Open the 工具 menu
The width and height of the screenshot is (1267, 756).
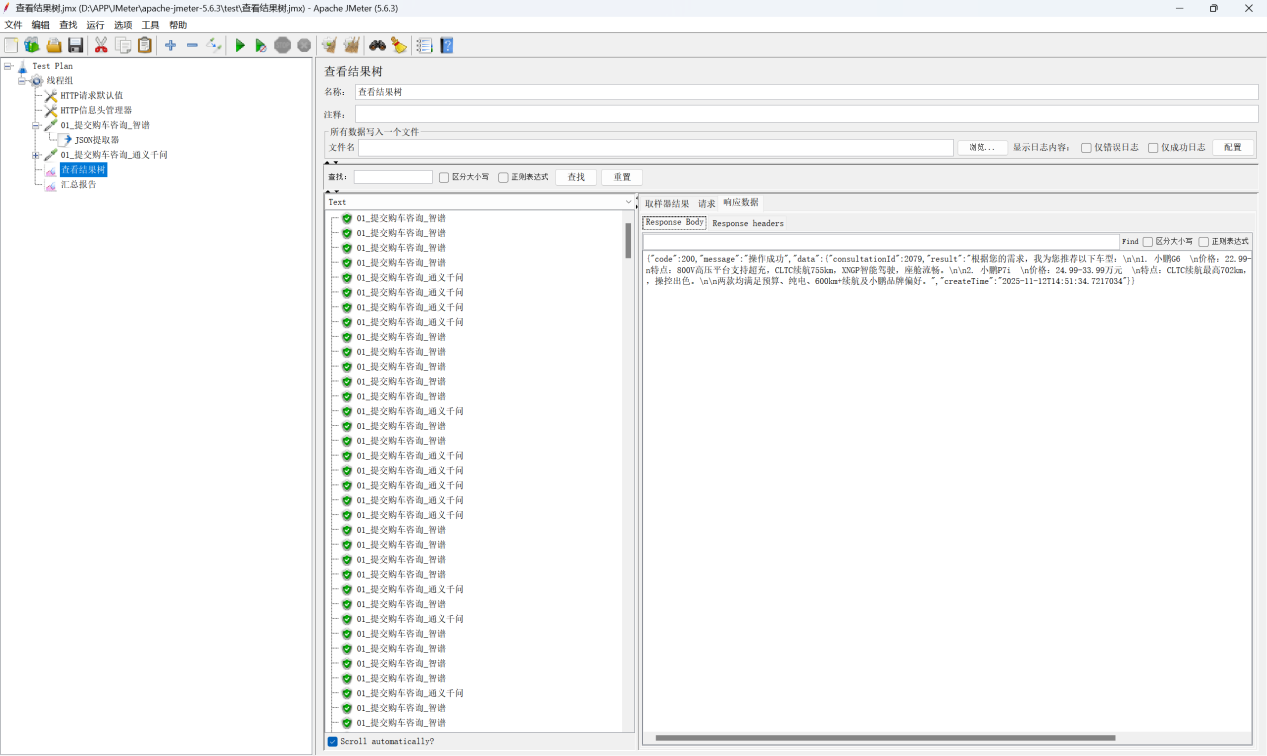tap(150, 25)
